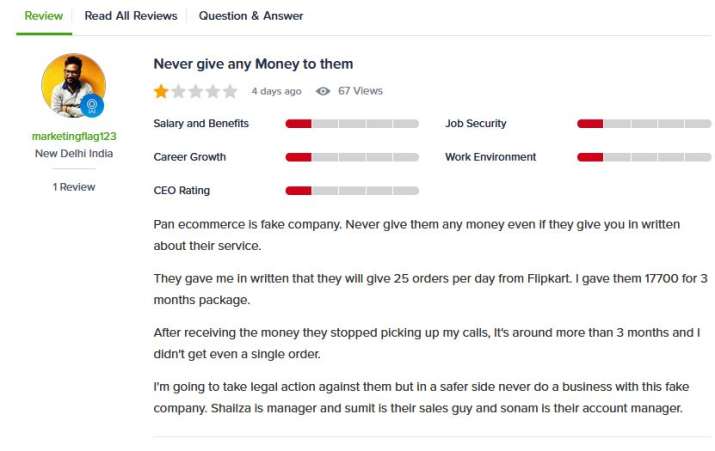Open review title Never give any Money
This screenshot has height=451, width=715.
point(253,64)
